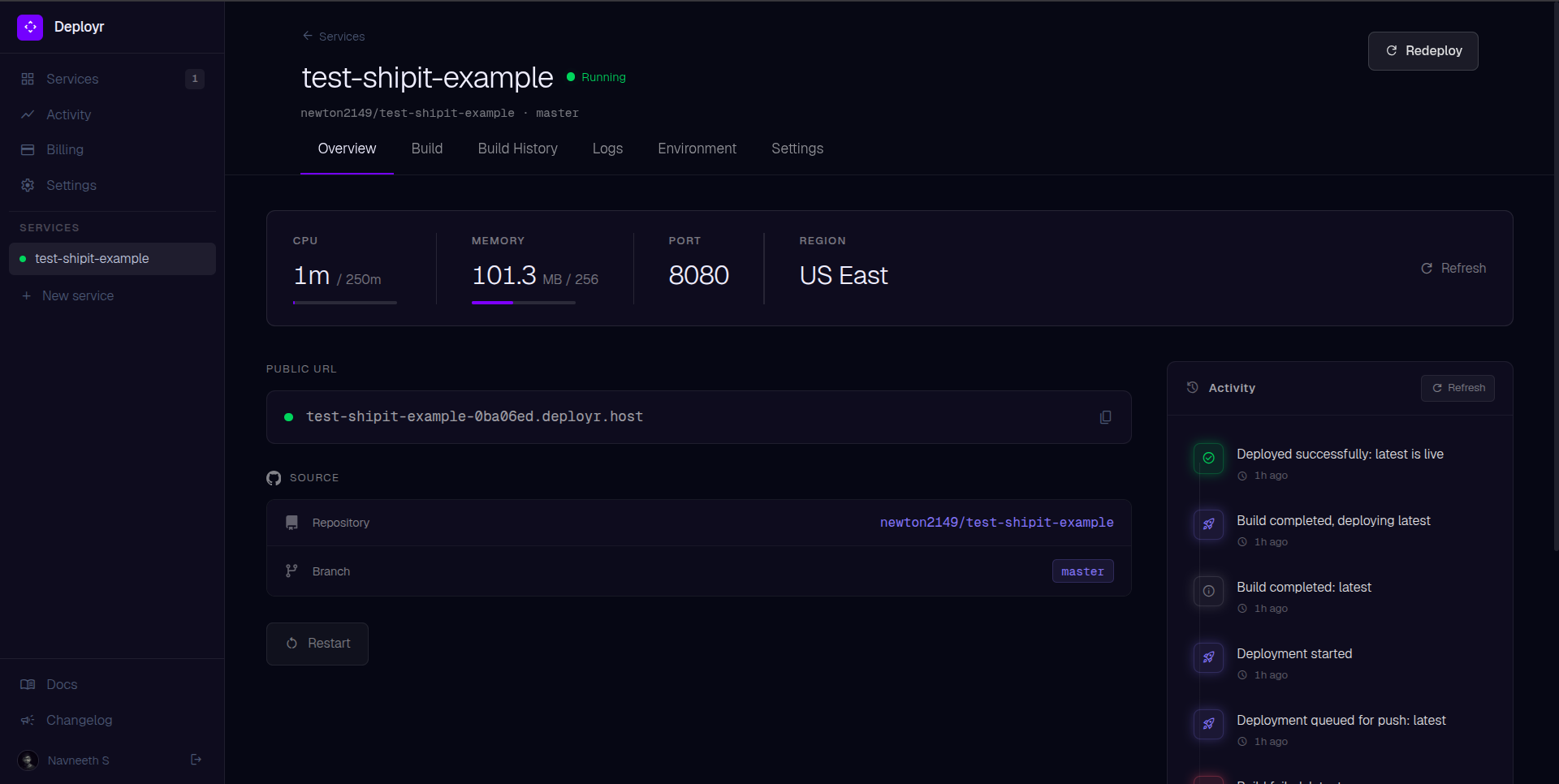Click the Deployed successfully check icon
1559x784 pixels.
pos(1208,458)
